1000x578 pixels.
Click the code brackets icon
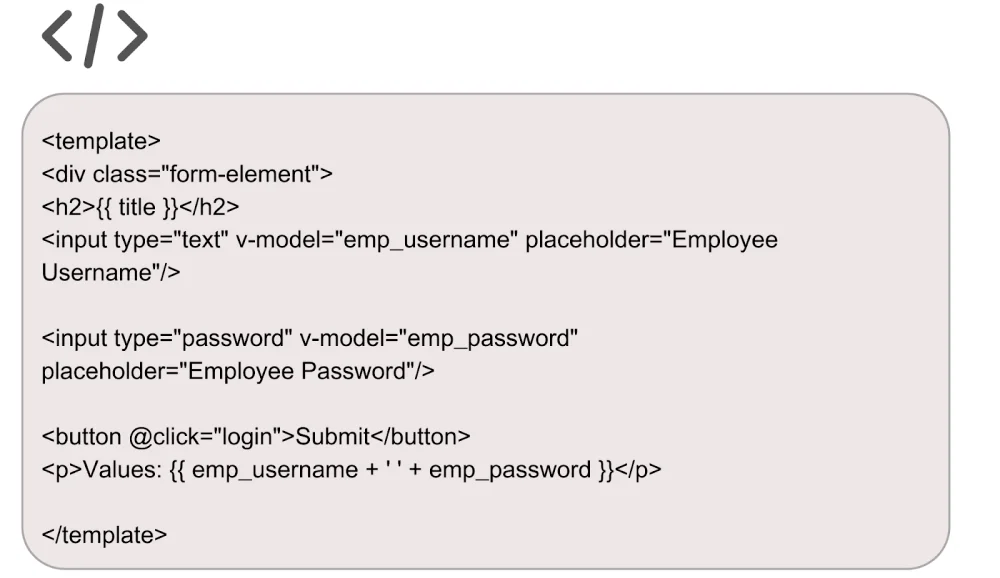[x=95, y=37]
